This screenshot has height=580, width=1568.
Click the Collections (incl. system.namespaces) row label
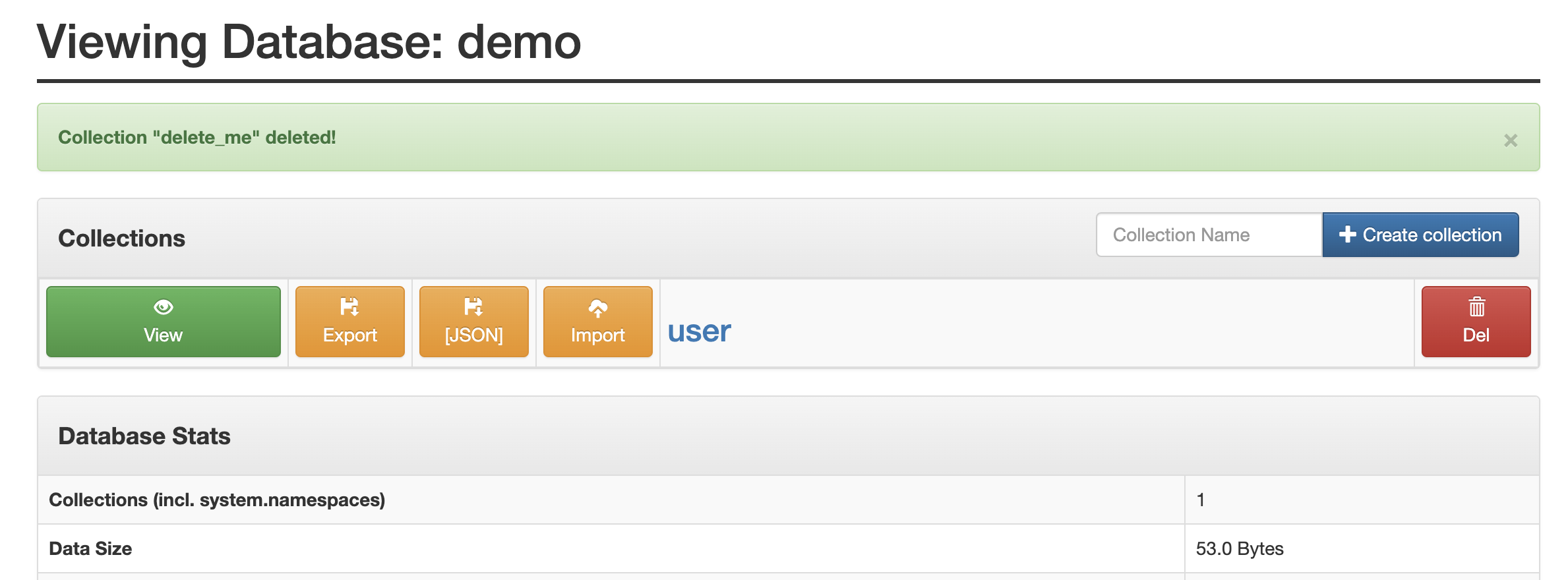click(217, 500)
